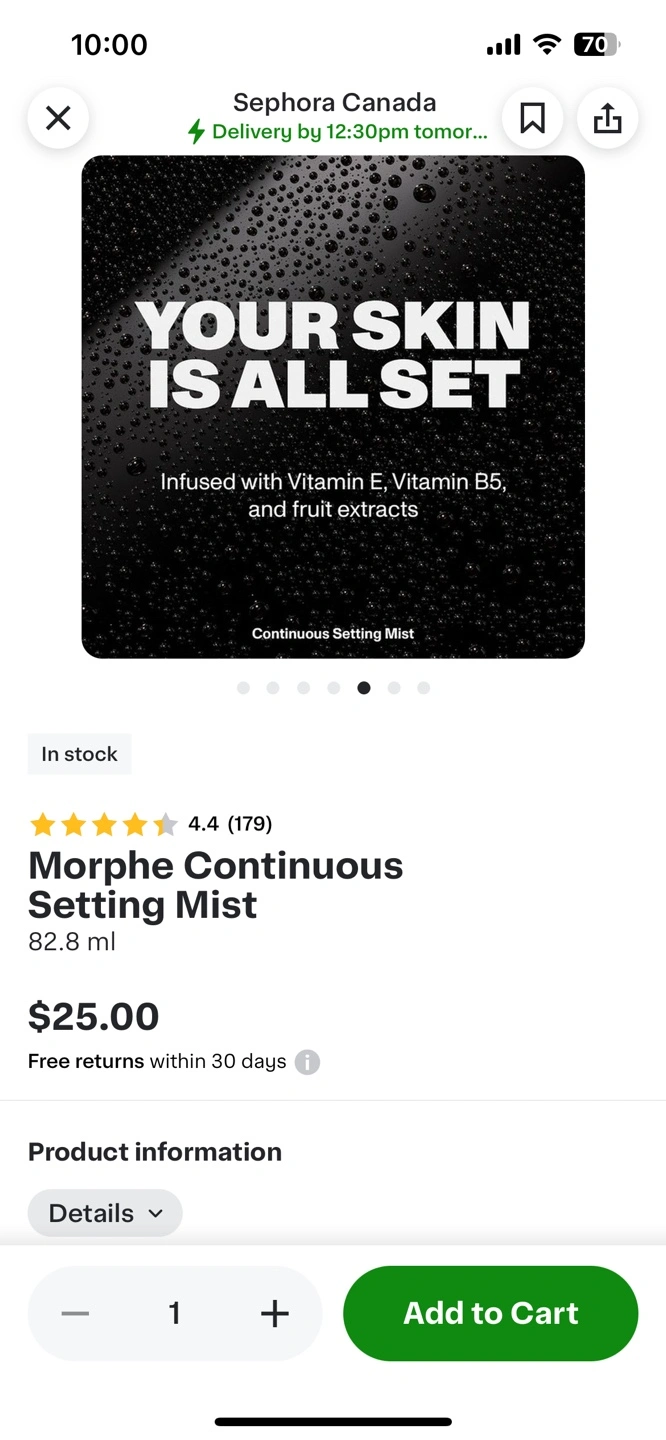Close the product page with X button
The height and width of the screenshot is (1440, 666).
(58, 119)
